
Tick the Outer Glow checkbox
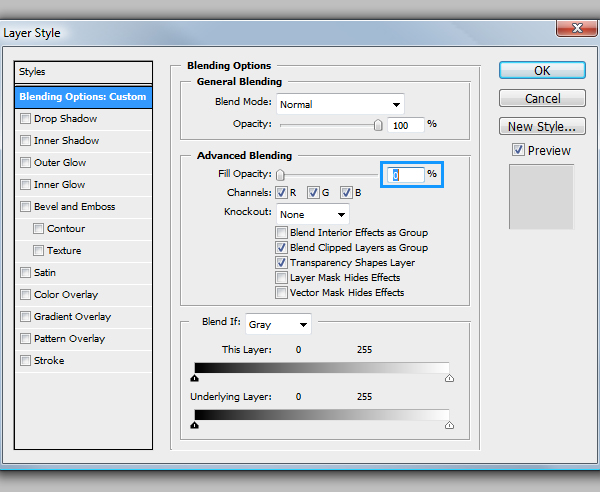[25, 163]
